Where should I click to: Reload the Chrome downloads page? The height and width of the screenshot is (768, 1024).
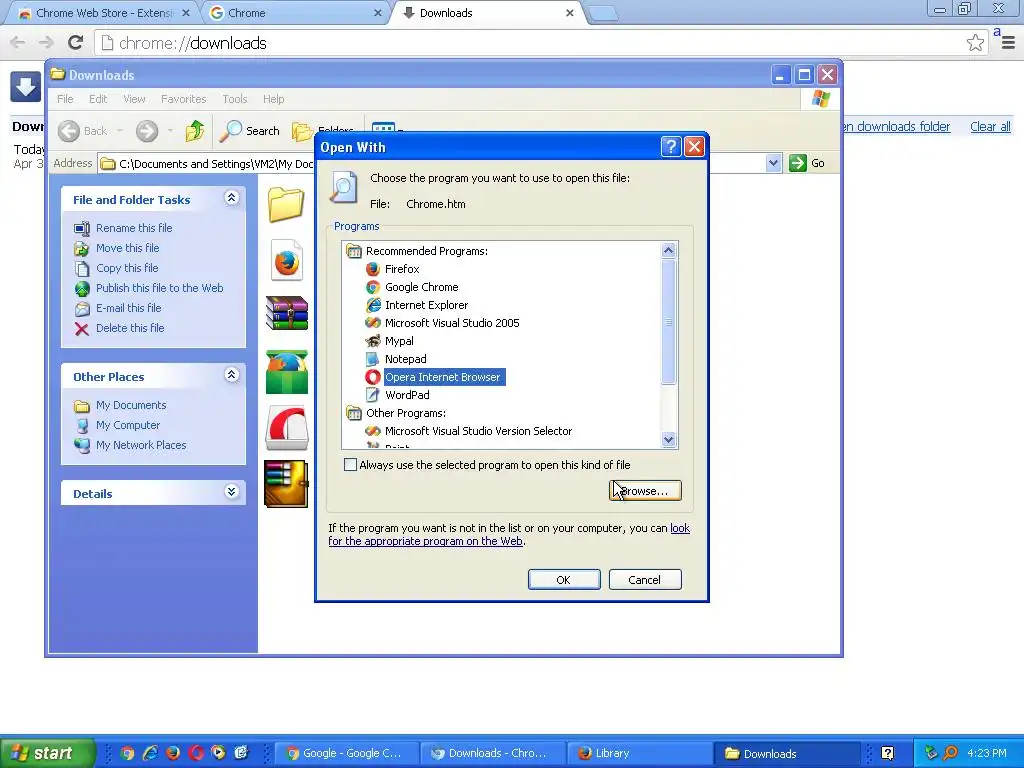76,43
